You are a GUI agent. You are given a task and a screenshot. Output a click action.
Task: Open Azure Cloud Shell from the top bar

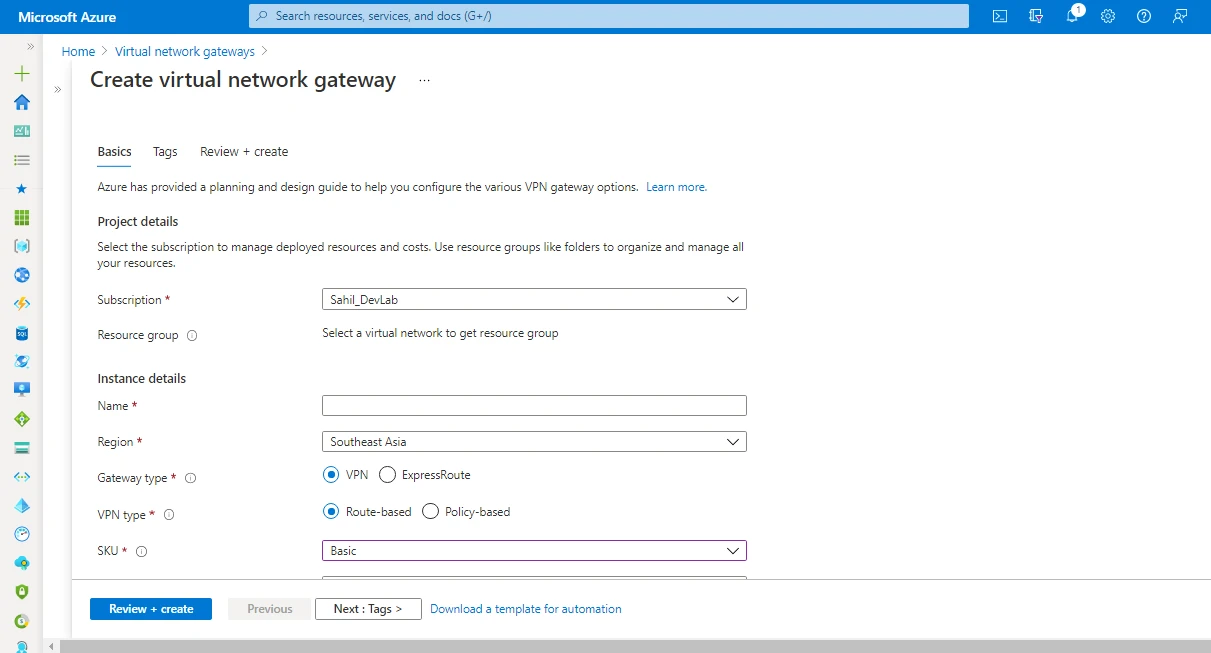tap(999, 16)
